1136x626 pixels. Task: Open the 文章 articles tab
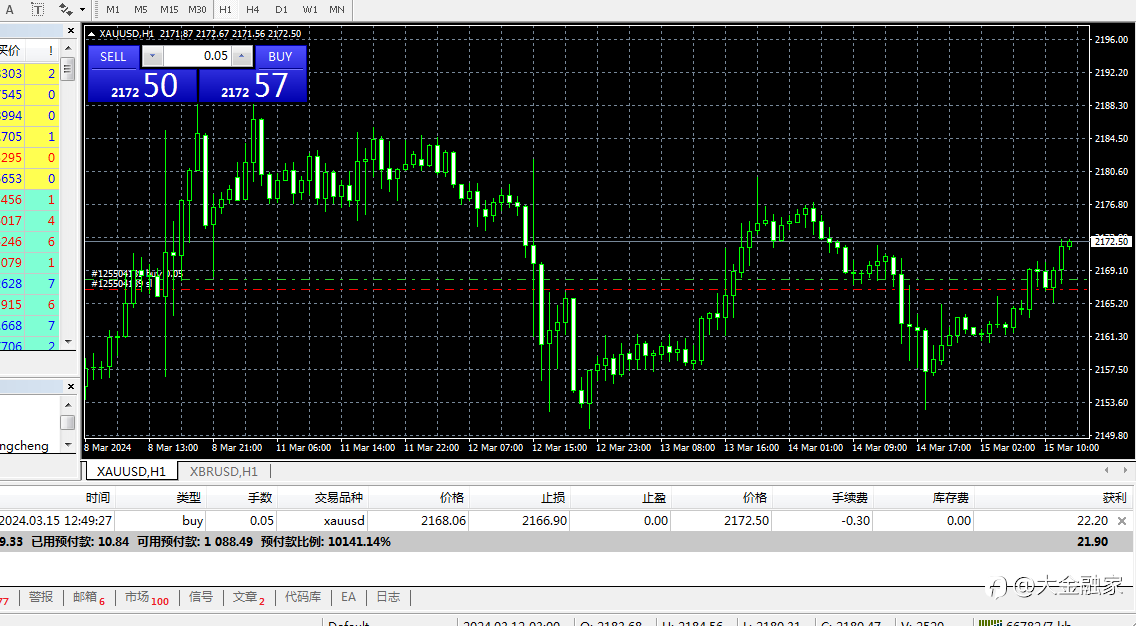(x=248, y=597)
